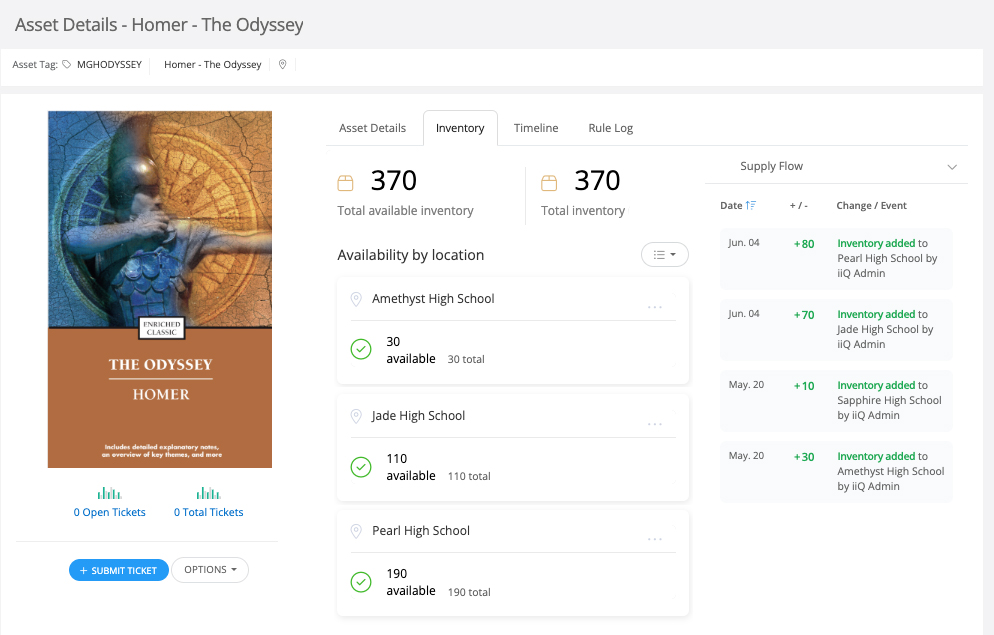Click the asset tag icon beside MGHODYSSEY

pyautogui.click(x=67, y=65)
